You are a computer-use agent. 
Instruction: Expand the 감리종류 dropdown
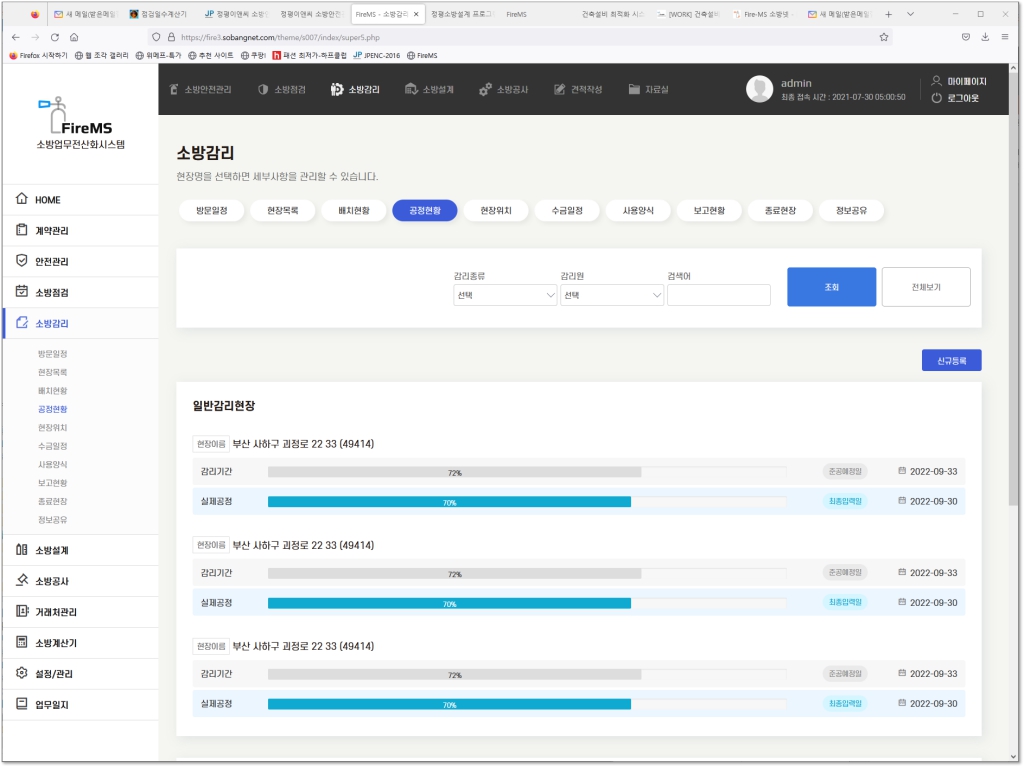[504, 295]
